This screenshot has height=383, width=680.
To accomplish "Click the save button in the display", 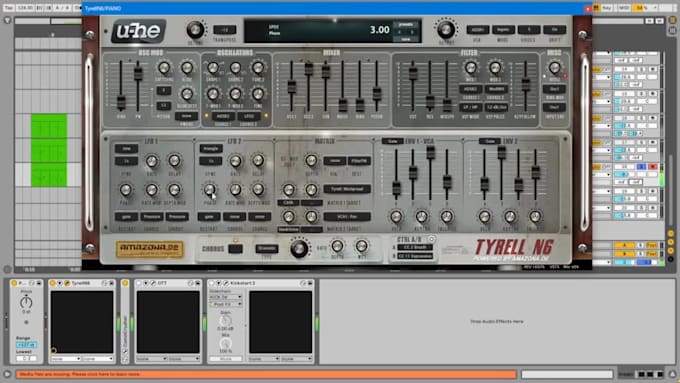I will (x=406, y=39).
